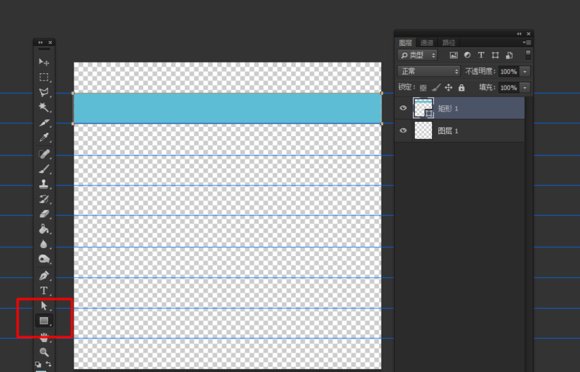Open the layers panel flyout menu
Screen dimensions: 580x372
click(x=527, y=43)
